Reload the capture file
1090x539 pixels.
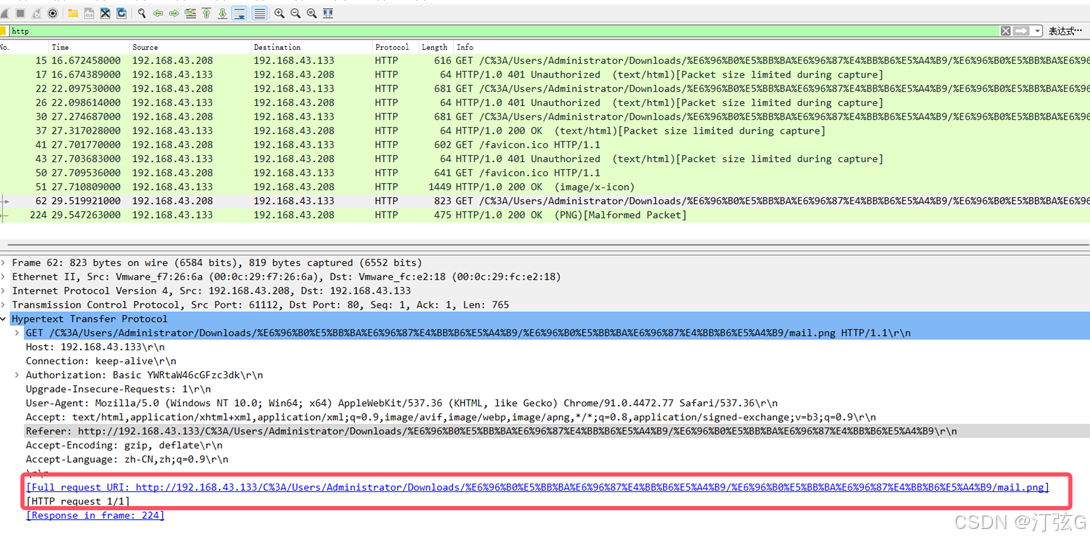click(x=122, y=13)
